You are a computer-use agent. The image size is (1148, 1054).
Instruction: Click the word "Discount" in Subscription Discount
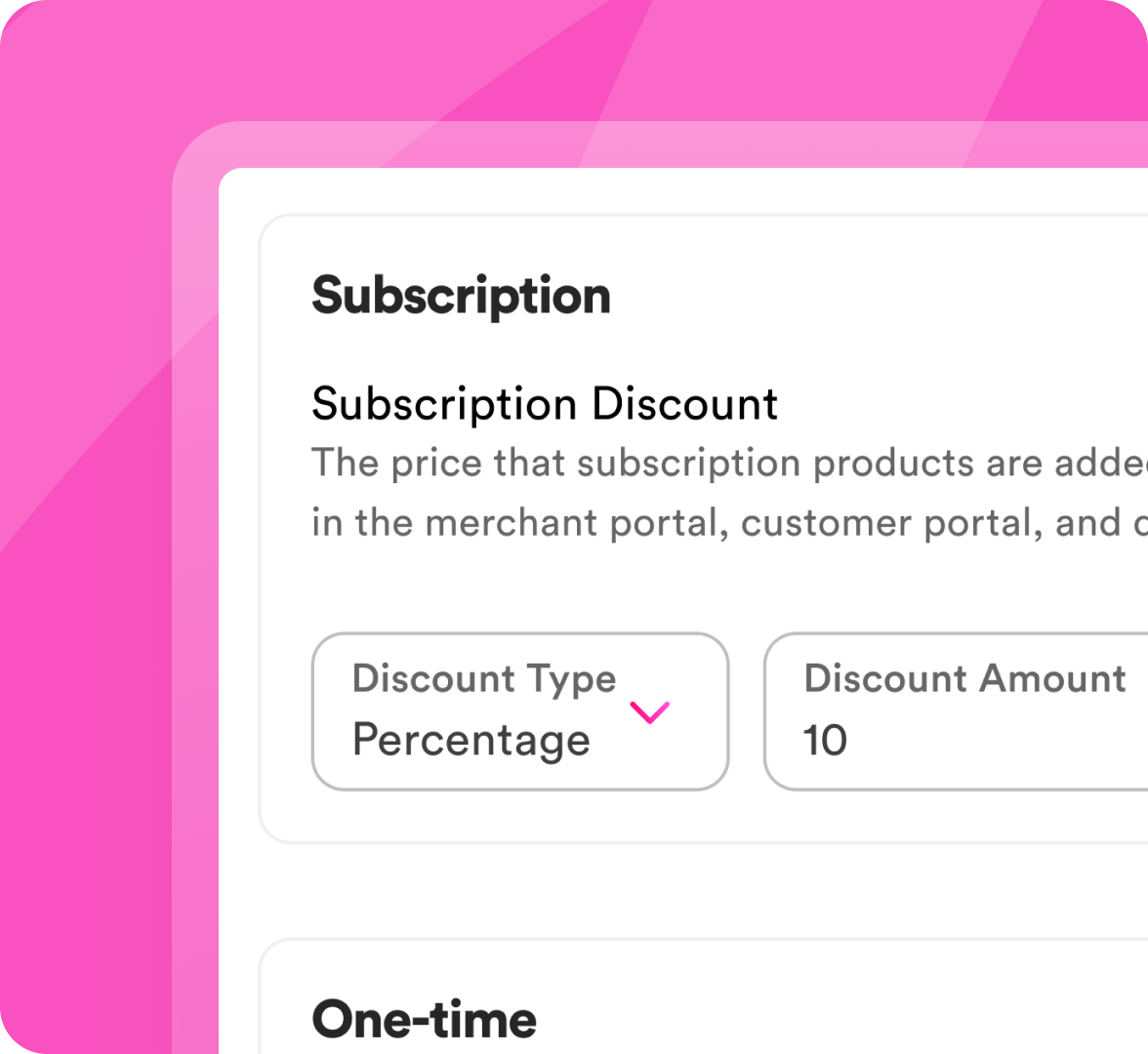(684, 404)
